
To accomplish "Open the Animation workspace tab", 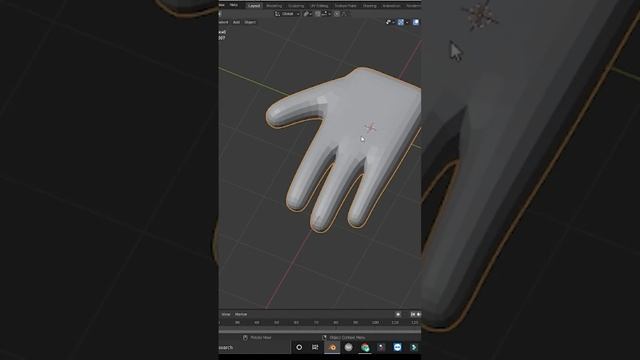I will click(x=391, y=6).
